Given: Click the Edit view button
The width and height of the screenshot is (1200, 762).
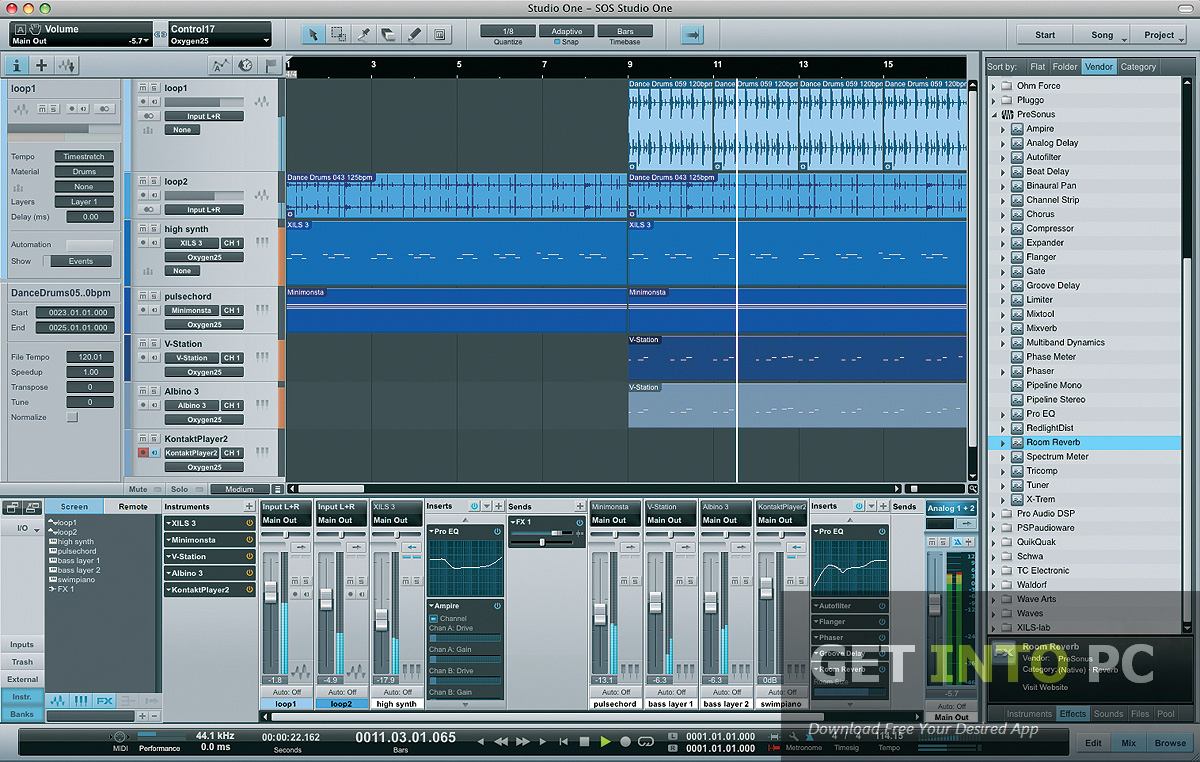Looking at the screenshot, I should pyautogui.click(x=1093, y=743).
